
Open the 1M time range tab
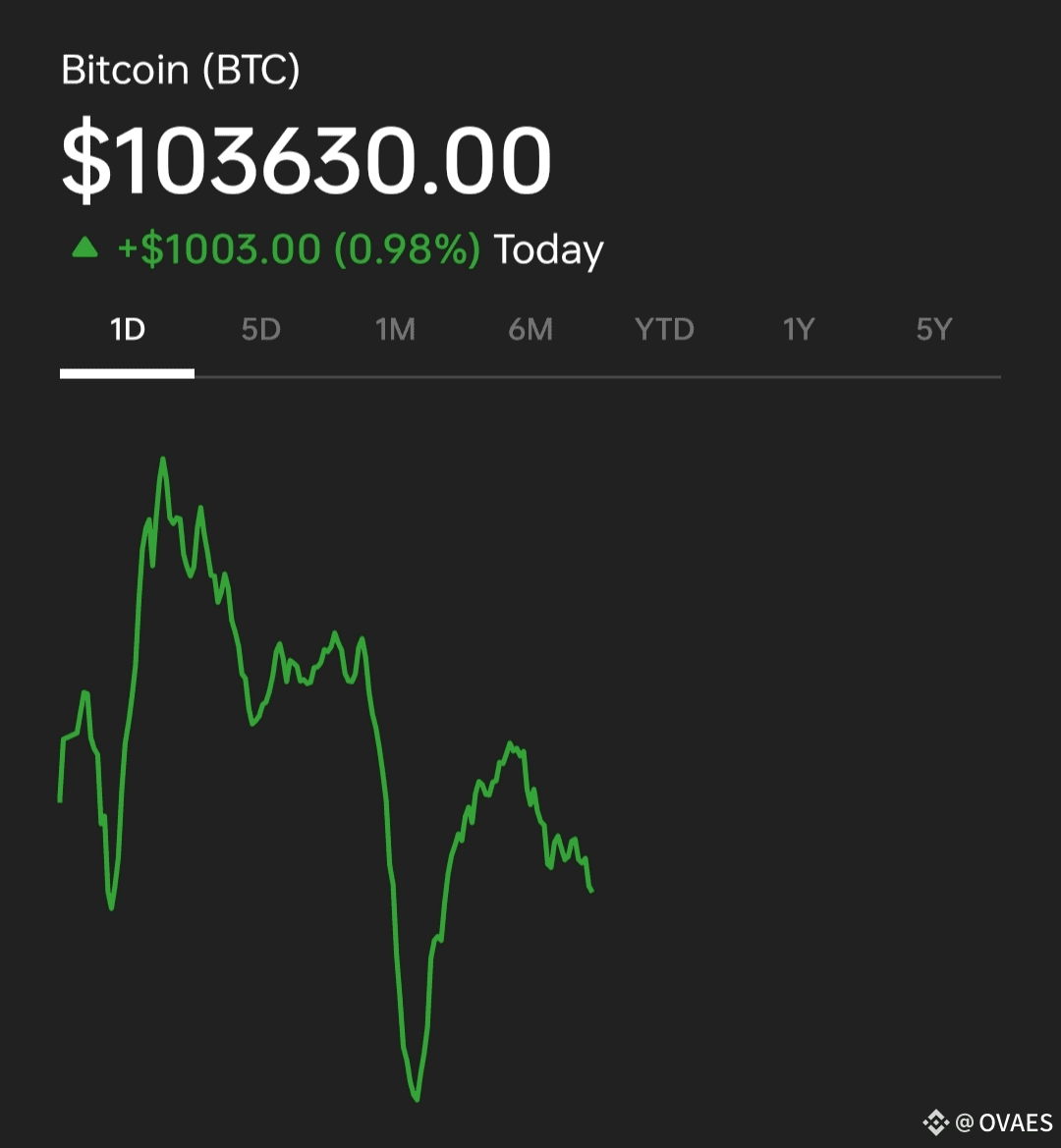click(395, 329)
